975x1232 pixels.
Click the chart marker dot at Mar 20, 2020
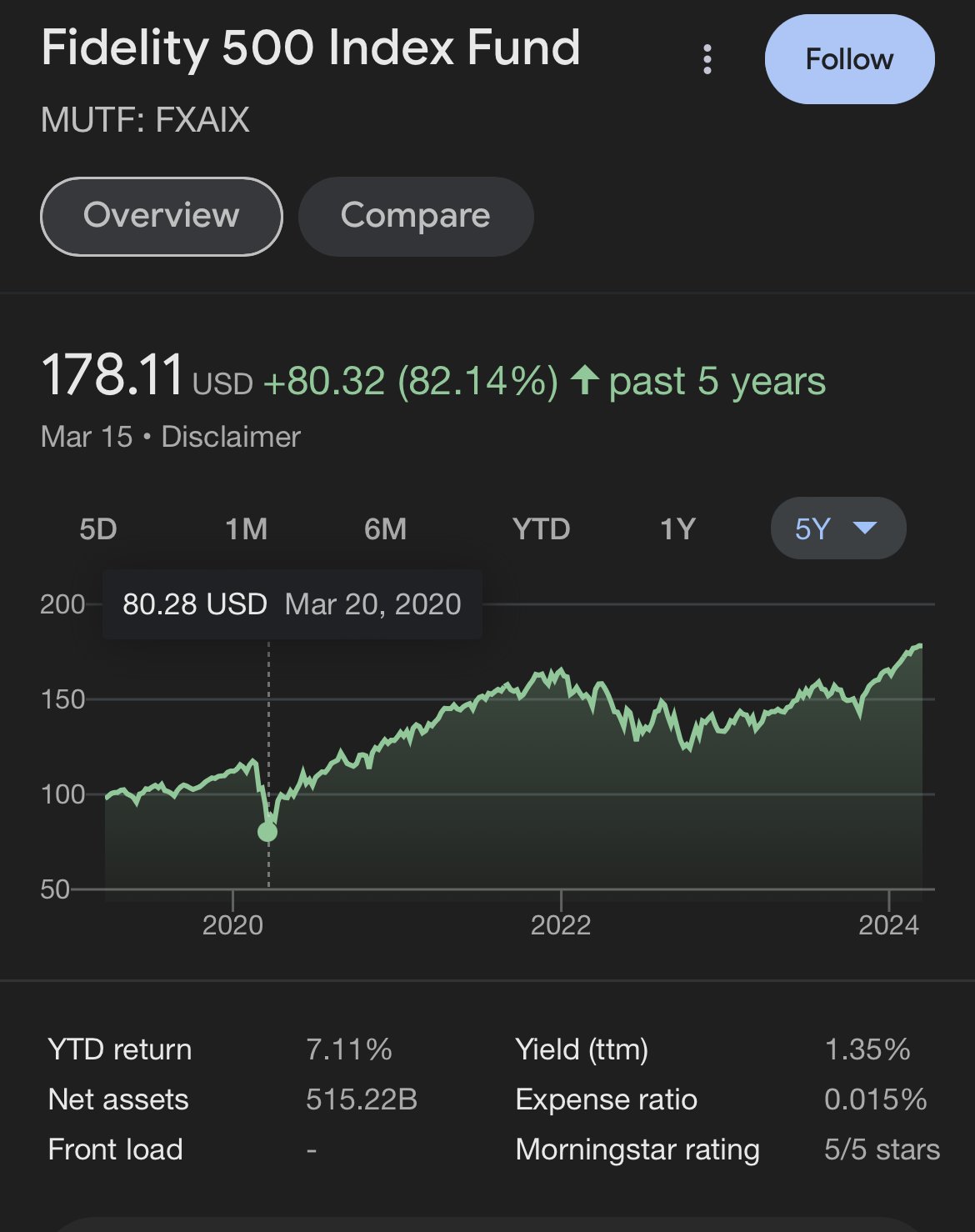coord(267,832)
